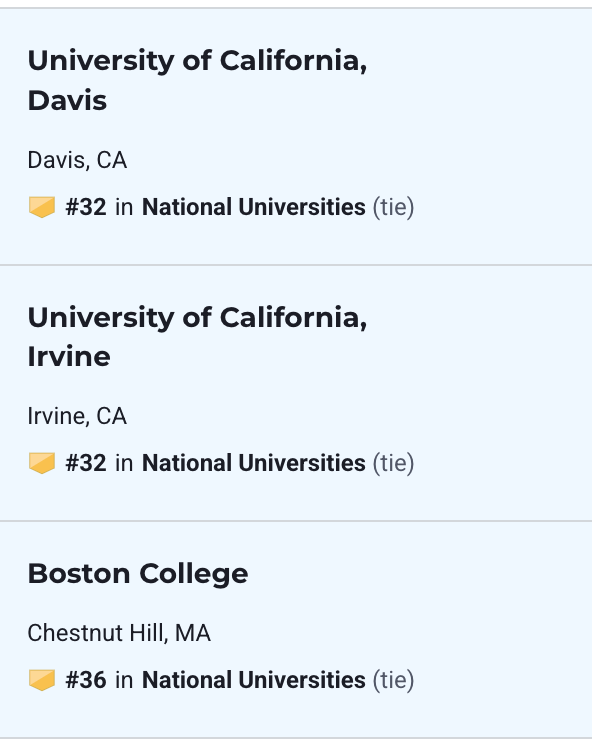Click the Irvine, CA location text
Image resolution: width=592 pixels, height=742 pixels.
click(77, 416)
